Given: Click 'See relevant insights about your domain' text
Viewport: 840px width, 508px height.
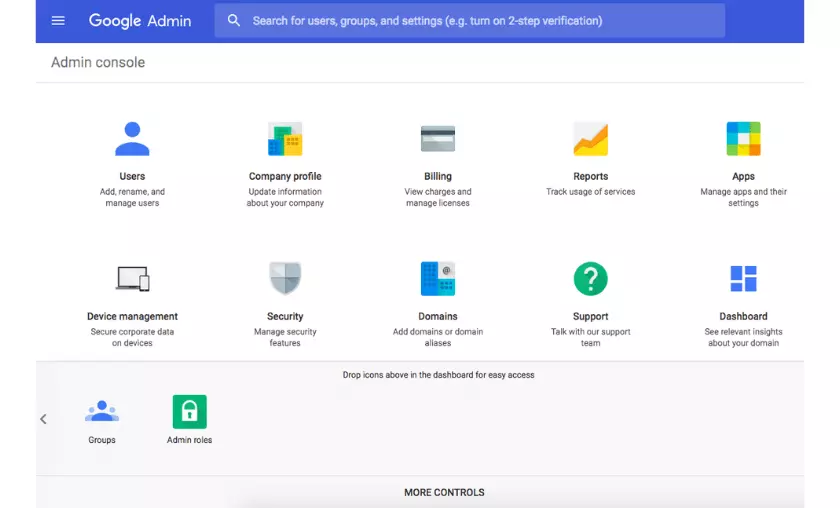Looking at the screenshot, I should [744, 337].
